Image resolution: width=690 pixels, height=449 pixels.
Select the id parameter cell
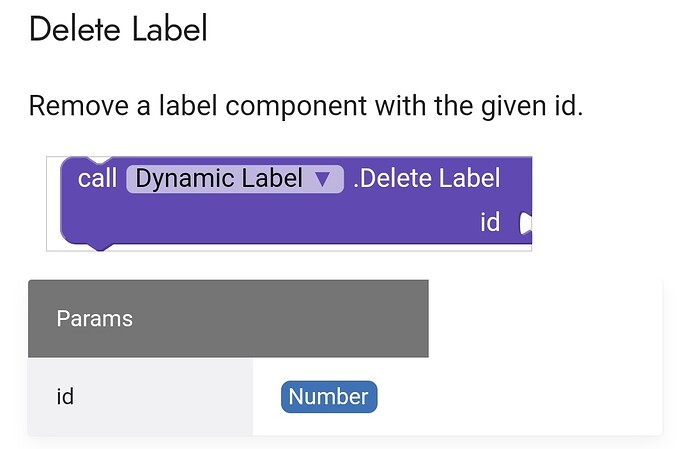tap(140, 396)
